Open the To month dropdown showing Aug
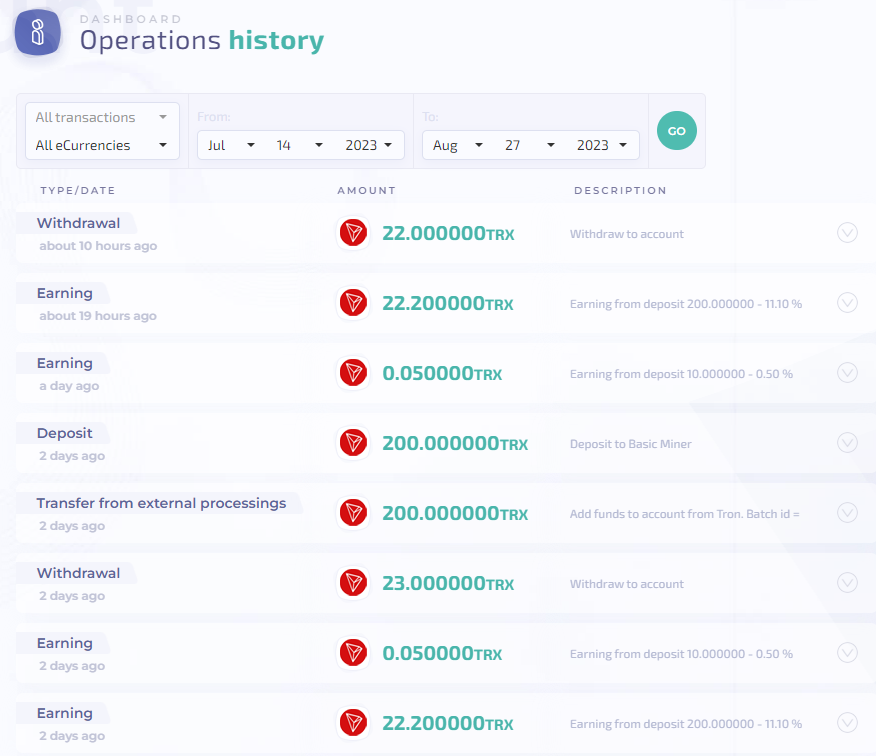The height and width of the screenshot is (756, 876). 457,145
